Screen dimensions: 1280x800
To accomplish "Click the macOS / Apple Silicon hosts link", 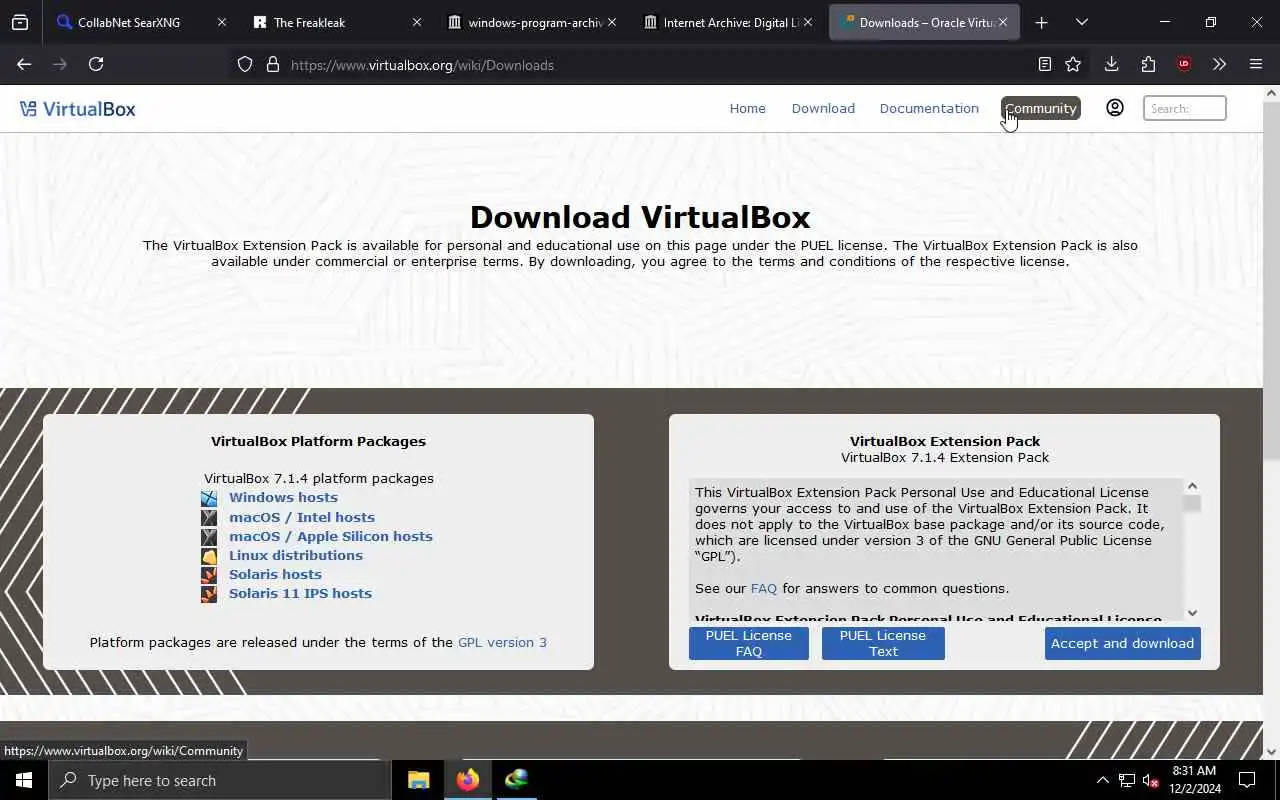I will point(331,536).
